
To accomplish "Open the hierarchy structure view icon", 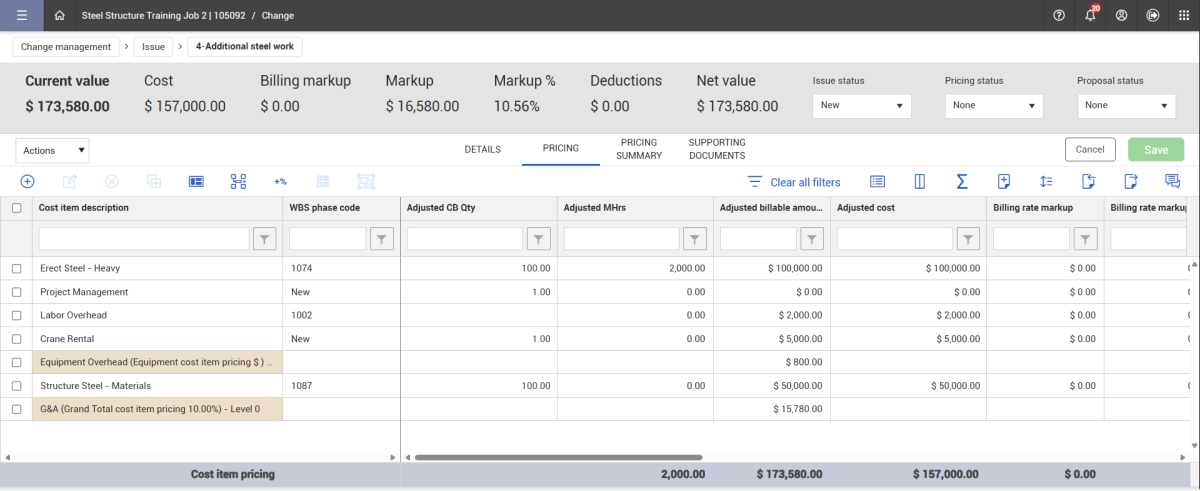I will coord(238,181).
